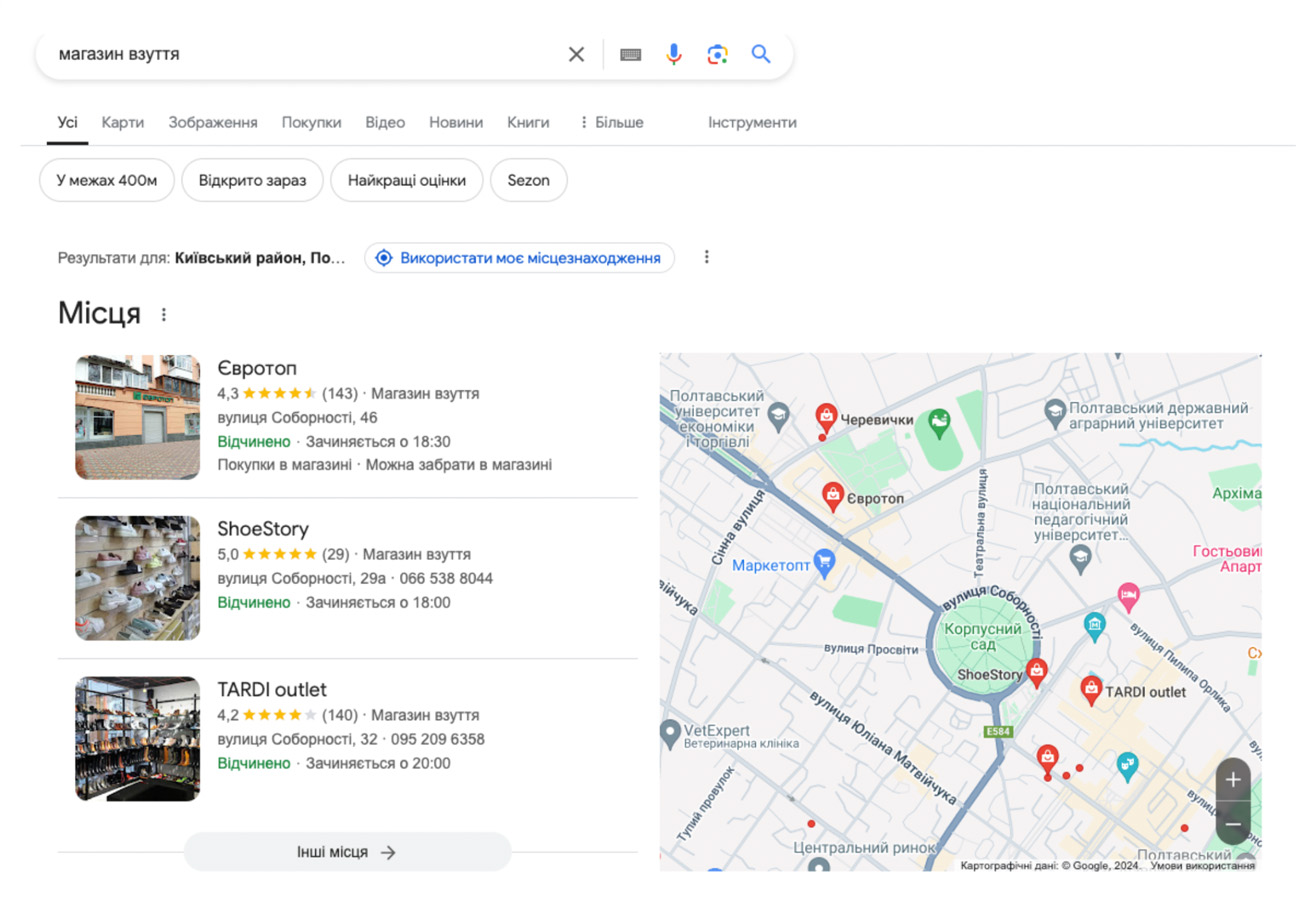
Task: Zoom in the map with plus button
Action: click(1233, 779)
